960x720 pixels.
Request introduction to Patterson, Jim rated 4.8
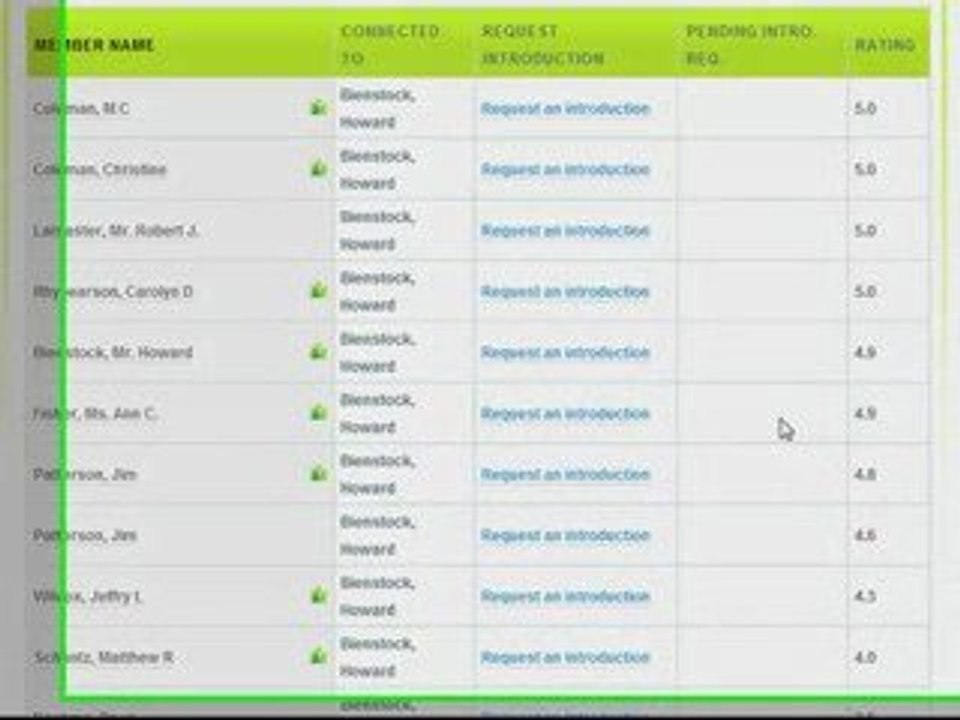pyautogui.click(x=564, y=474)
